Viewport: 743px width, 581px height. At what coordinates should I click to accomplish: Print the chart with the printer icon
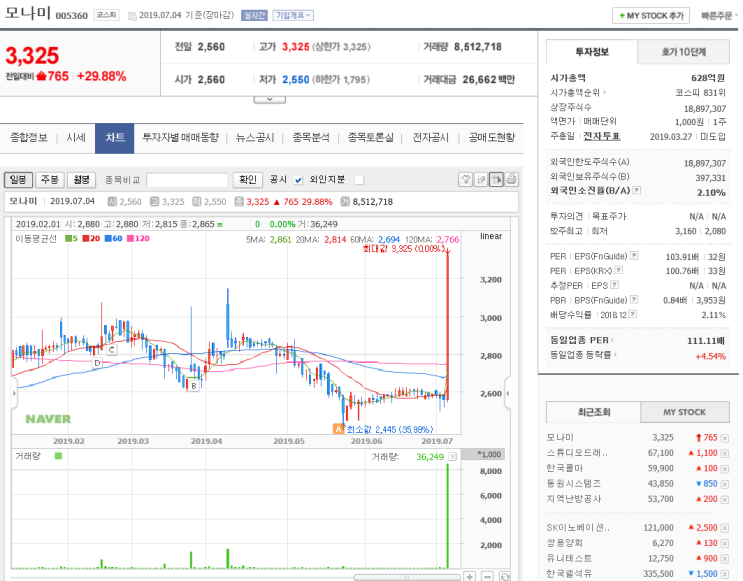tap(511, 179)
